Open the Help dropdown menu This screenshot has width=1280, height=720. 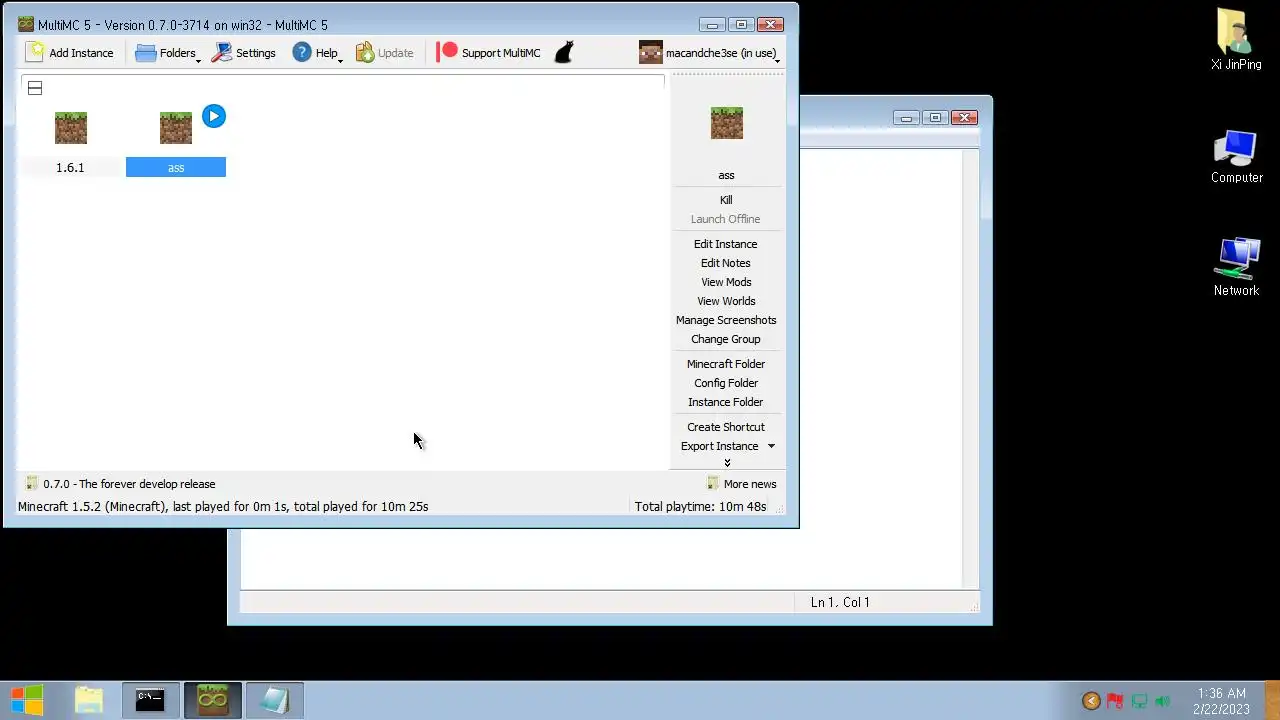[x=318, y=53]
